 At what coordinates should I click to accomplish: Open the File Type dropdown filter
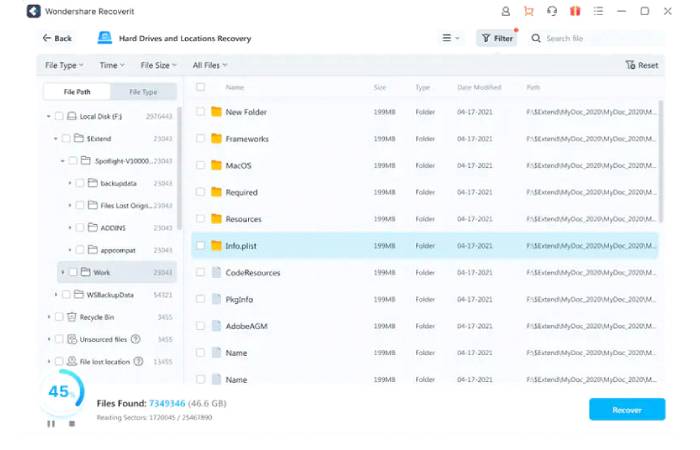(64, 65)
